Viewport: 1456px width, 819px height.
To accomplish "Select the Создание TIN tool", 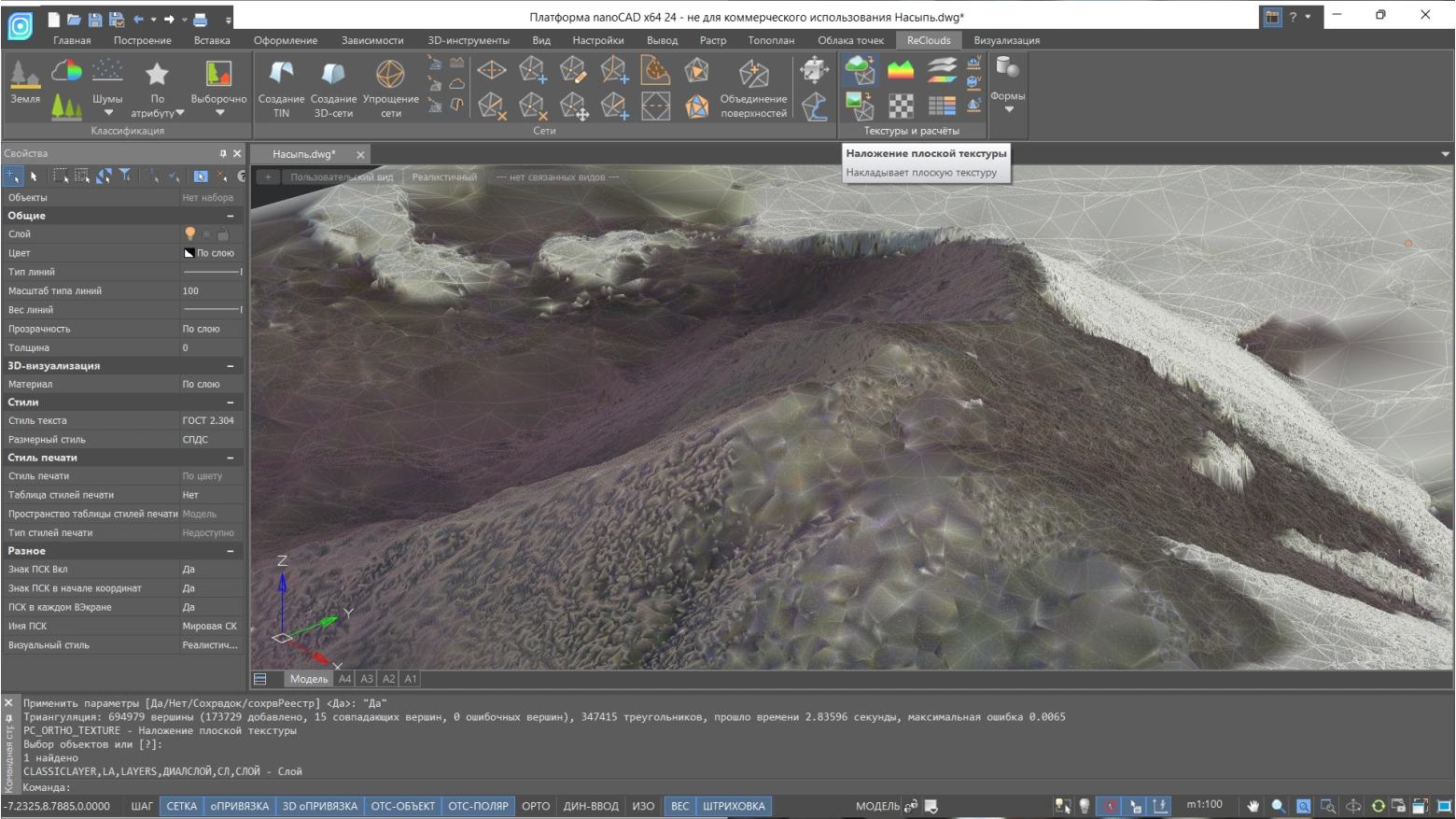I will pyautogui.click(x=281, y=75).
